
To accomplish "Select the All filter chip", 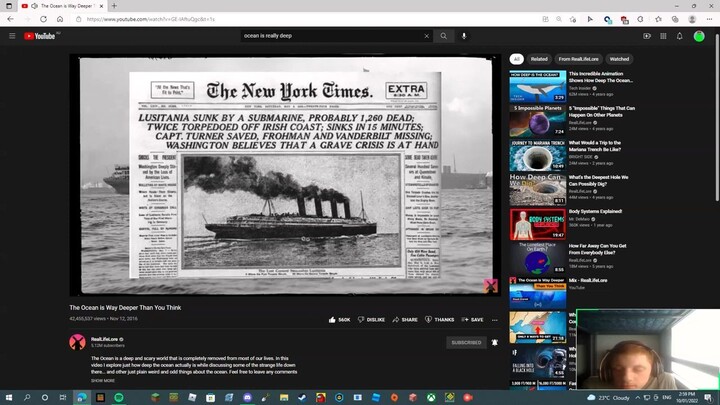I will coord(517,59).
